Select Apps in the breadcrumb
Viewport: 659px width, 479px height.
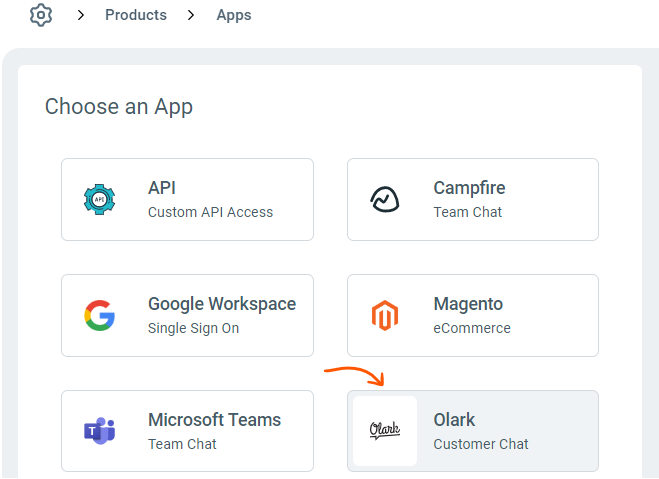tap(234, 15)
